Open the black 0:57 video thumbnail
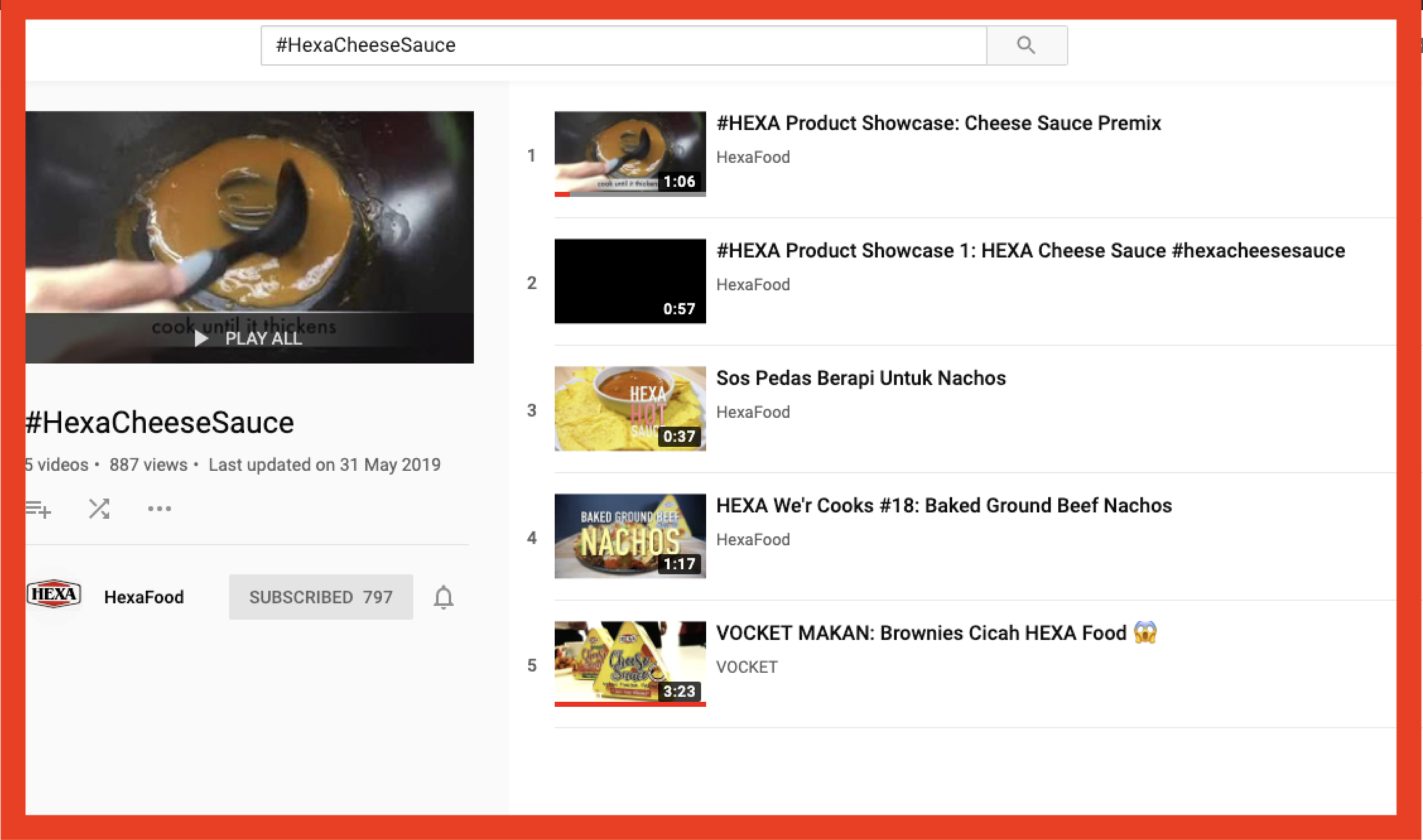Viewport: 1423px width, 840px height. pyautogui.click(x=630, y=281)
